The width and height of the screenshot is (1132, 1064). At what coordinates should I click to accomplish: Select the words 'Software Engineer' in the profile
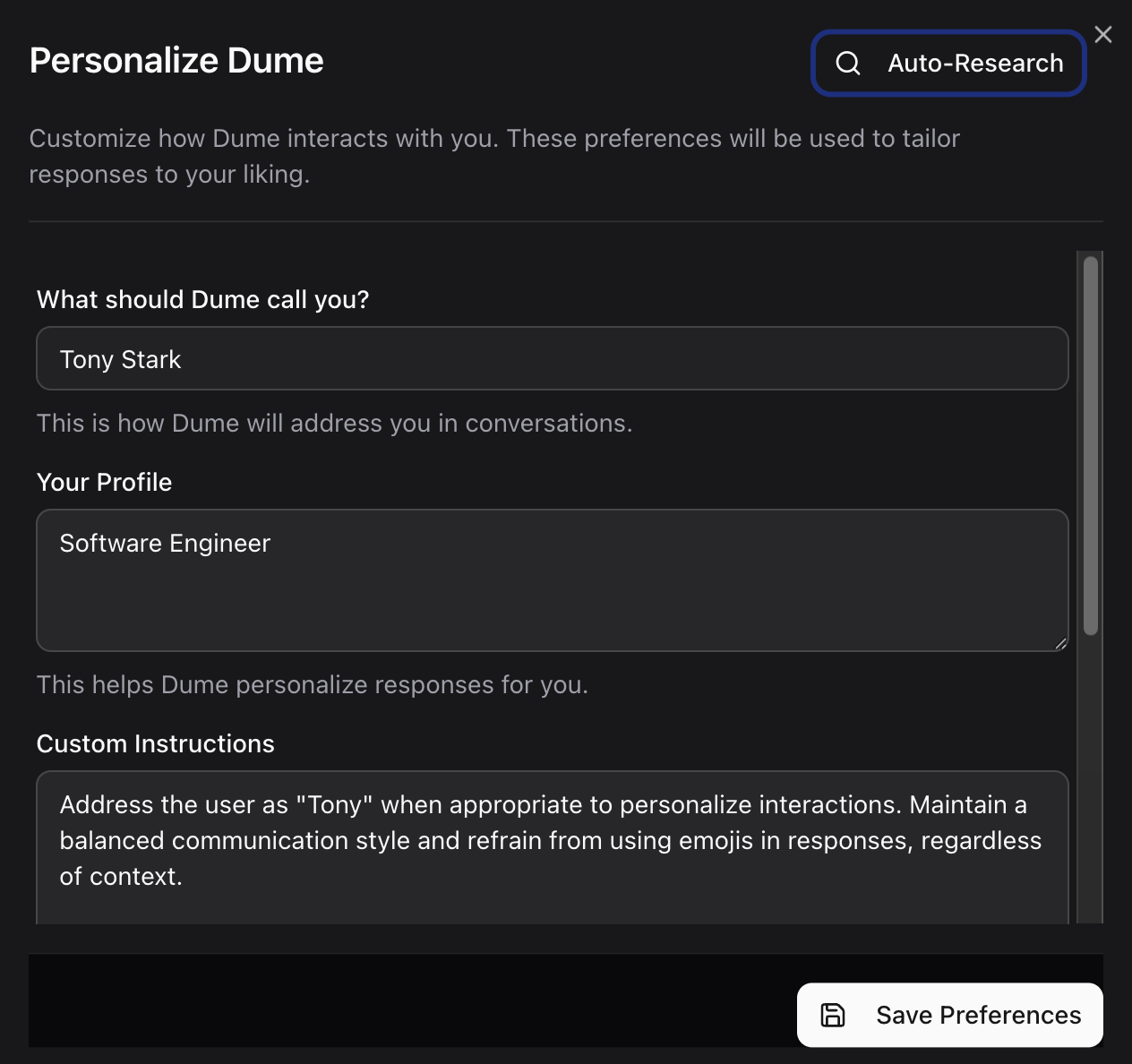(x=165, y=543)
